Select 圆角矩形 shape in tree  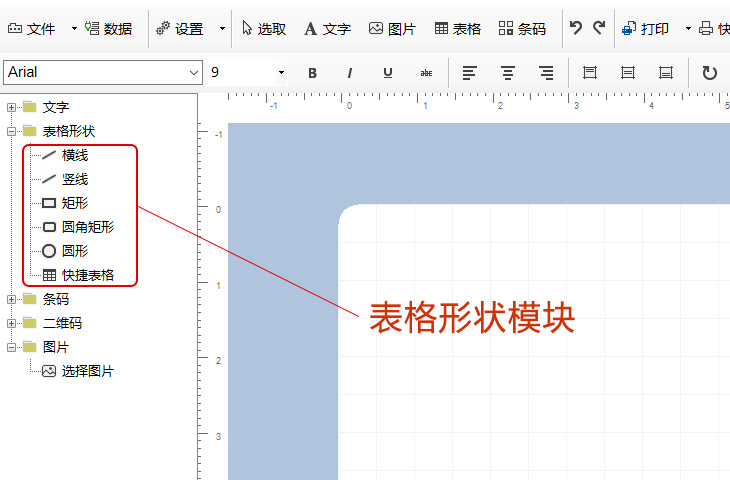[x=87, y=227]
